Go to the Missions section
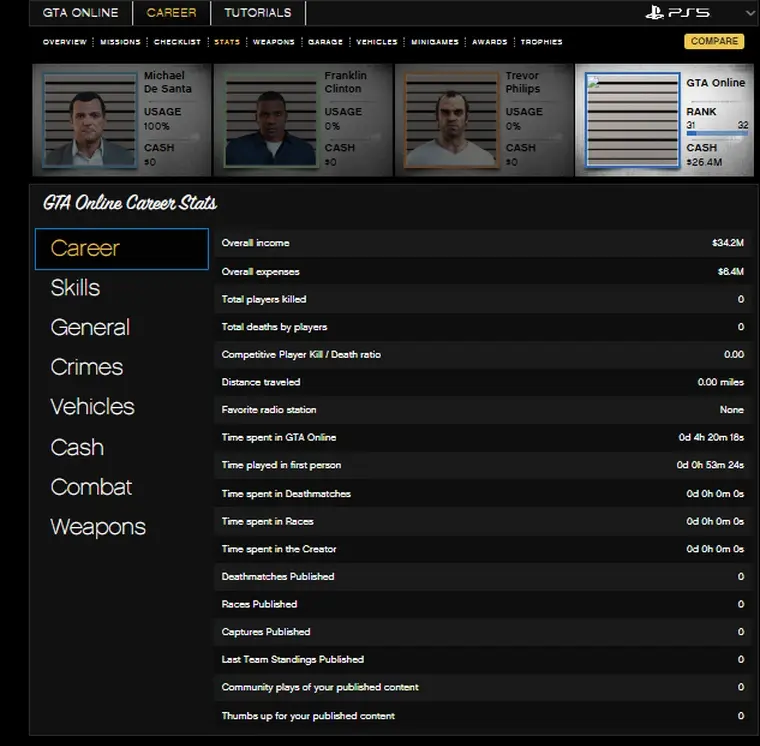The height and width of the screenshot is (746, 760). click(121, 42)
